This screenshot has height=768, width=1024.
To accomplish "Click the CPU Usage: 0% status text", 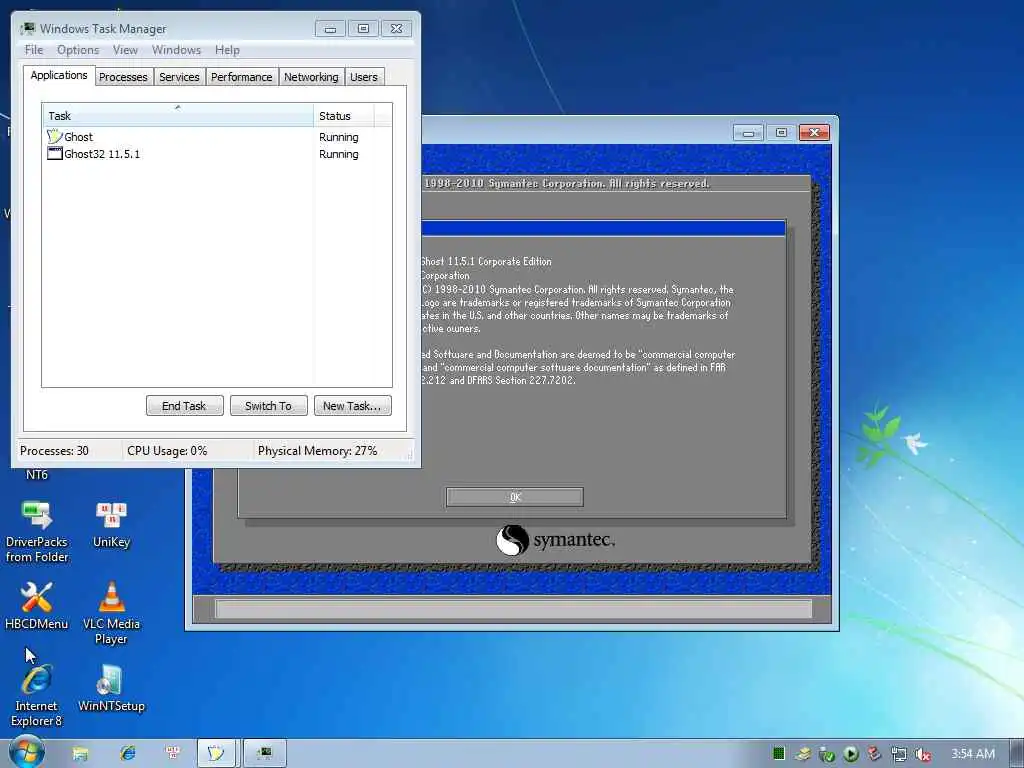I will (x=167, y=451).
